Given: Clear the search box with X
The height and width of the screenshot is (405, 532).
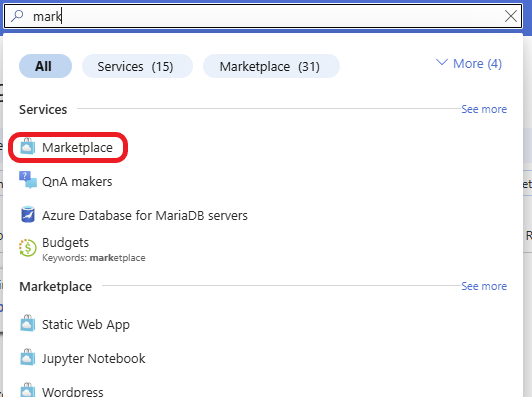Looking at the screenshot, I should [x=511, y=16].
